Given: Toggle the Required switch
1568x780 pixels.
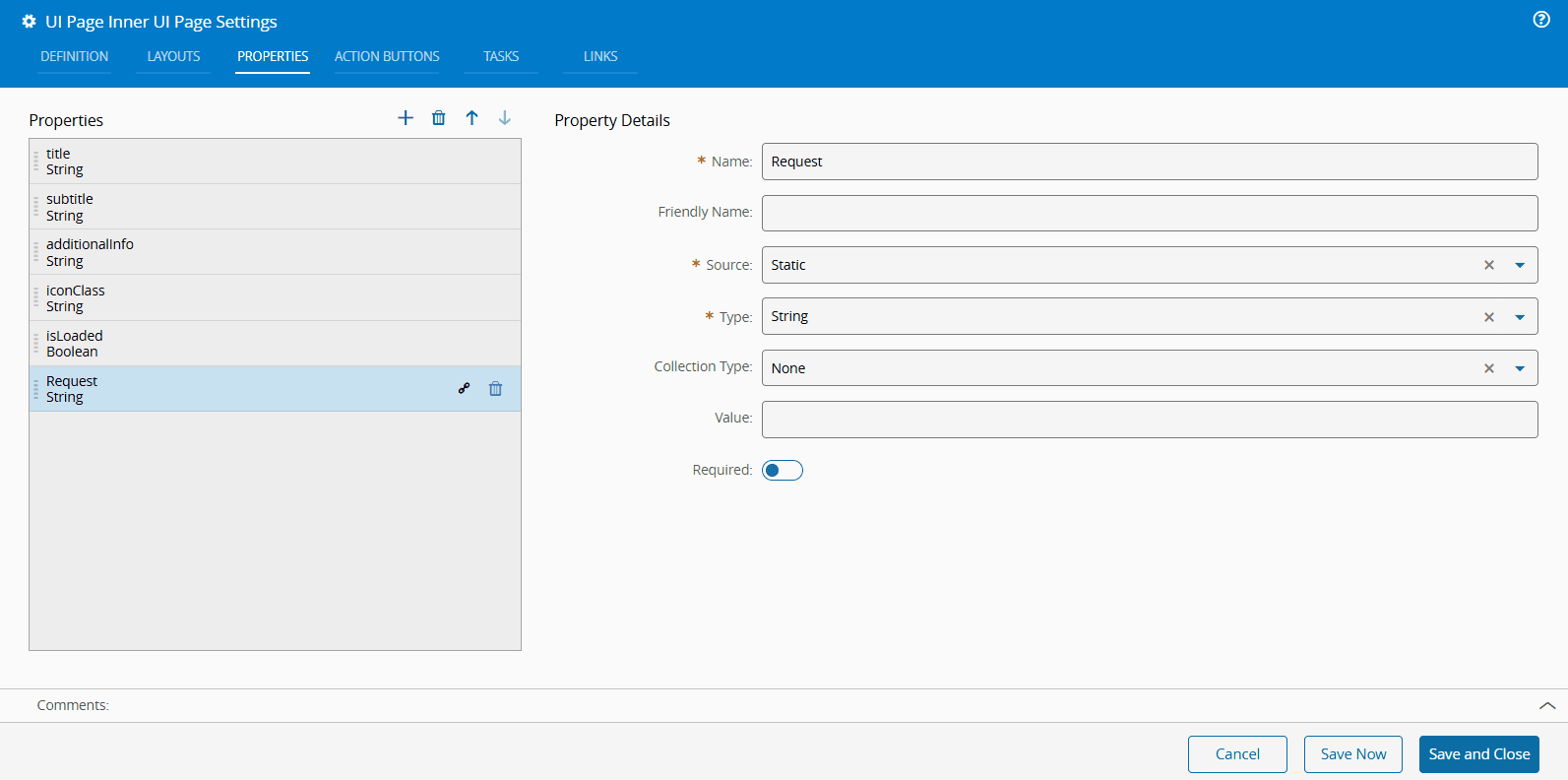Looking at the screenshot, I should tap(783, 471).
